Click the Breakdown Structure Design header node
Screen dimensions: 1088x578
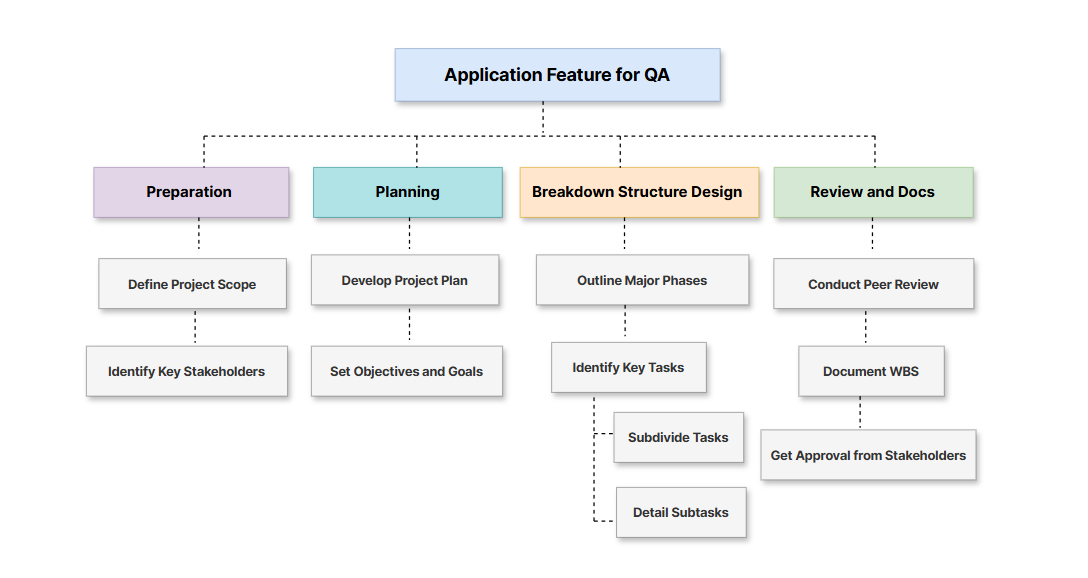[639, 192]
